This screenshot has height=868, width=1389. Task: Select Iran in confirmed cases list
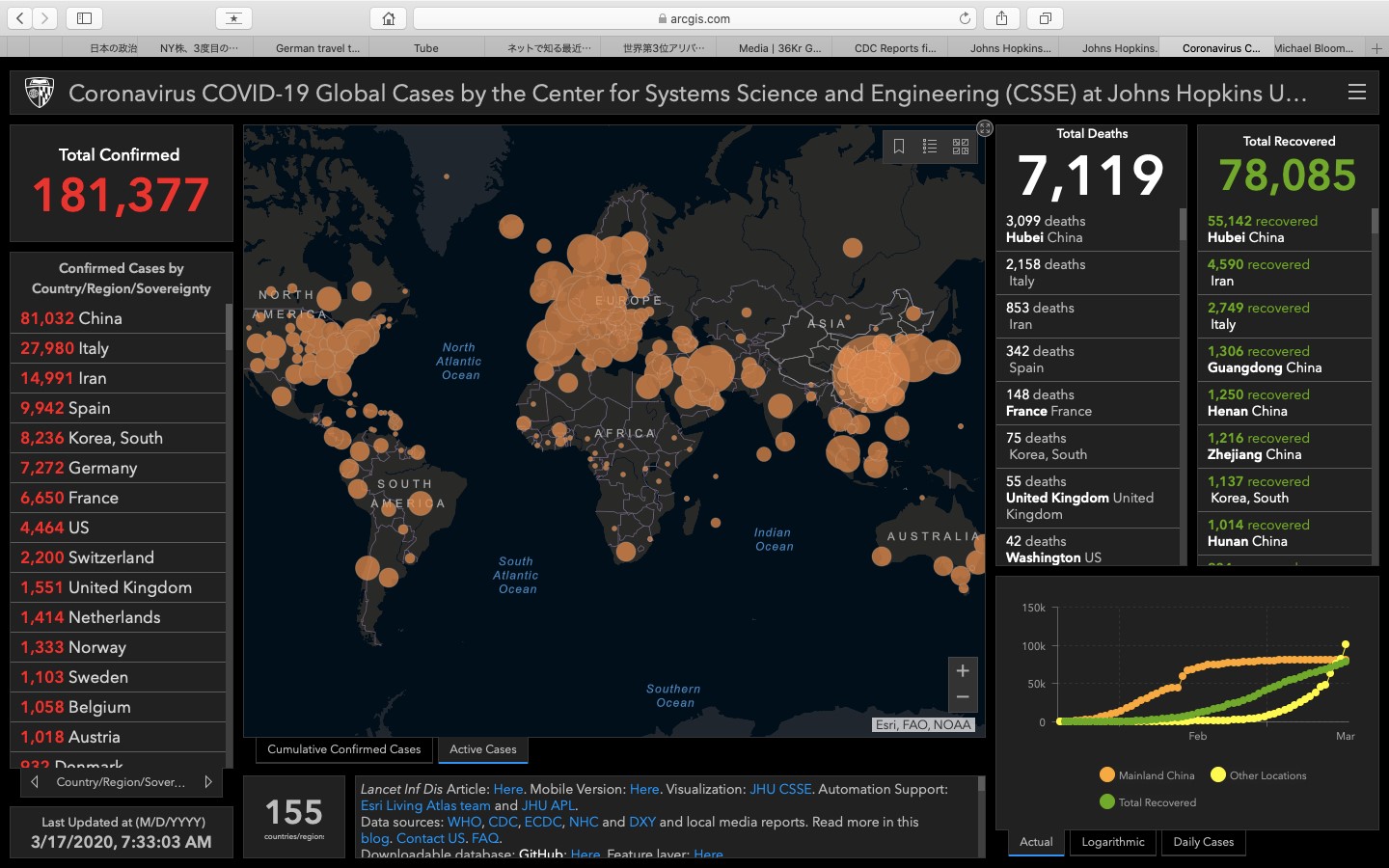coord(118,378)
